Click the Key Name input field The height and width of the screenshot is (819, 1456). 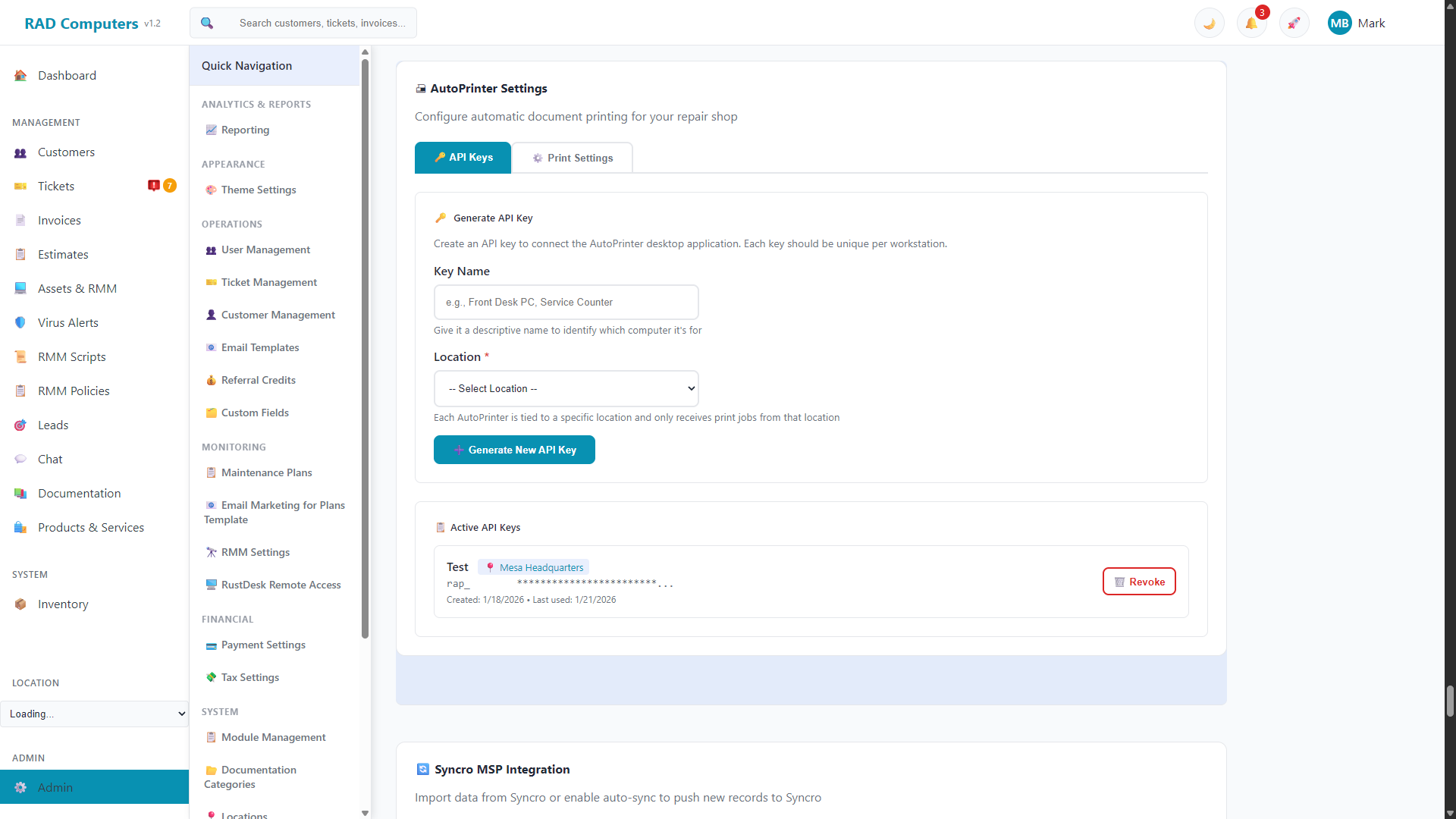coord(566,302)
